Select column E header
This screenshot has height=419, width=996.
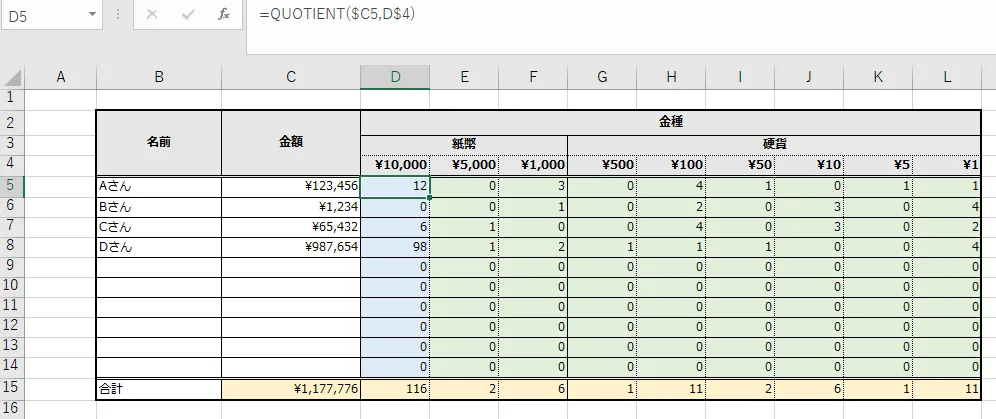pos(464,77)
